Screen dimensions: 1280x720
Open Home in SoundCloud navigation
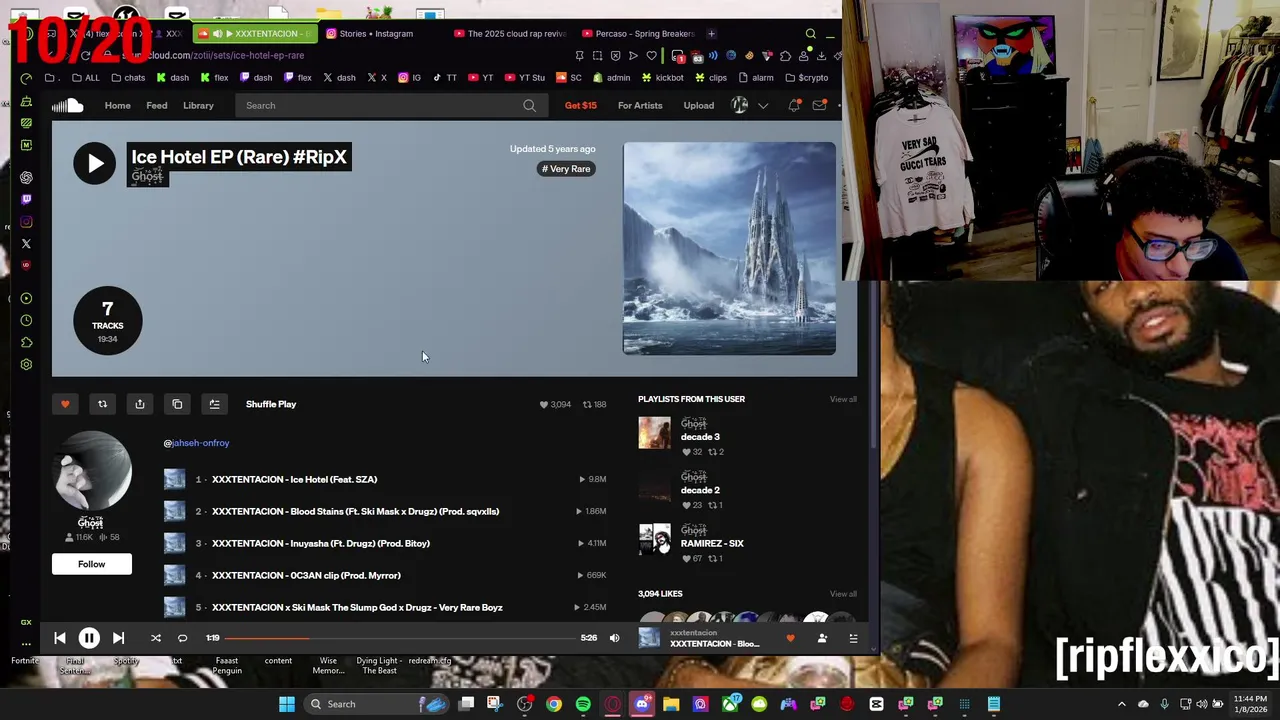118,105
